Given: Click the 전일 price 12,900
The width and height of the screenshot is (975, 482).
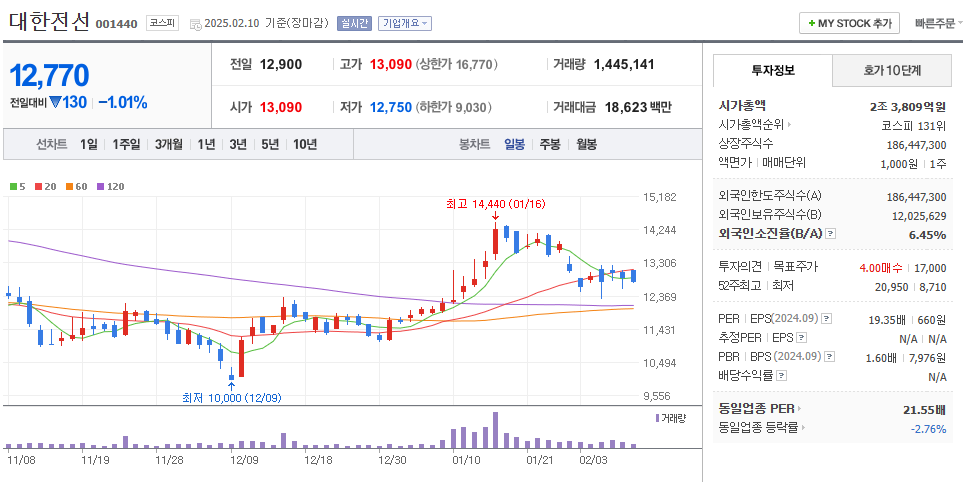Looking at the screenshot, I should coord(280,64).
